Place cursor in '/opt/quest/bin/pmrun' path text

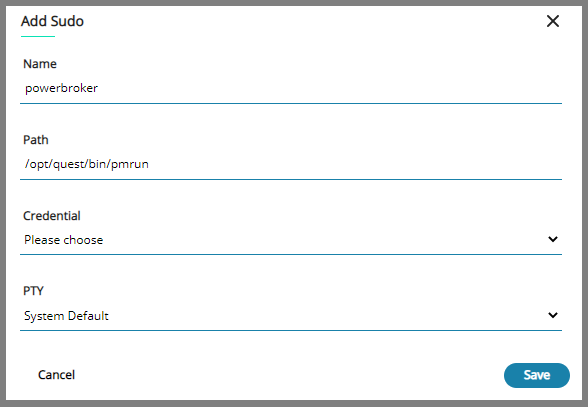(x=87, y=164)
